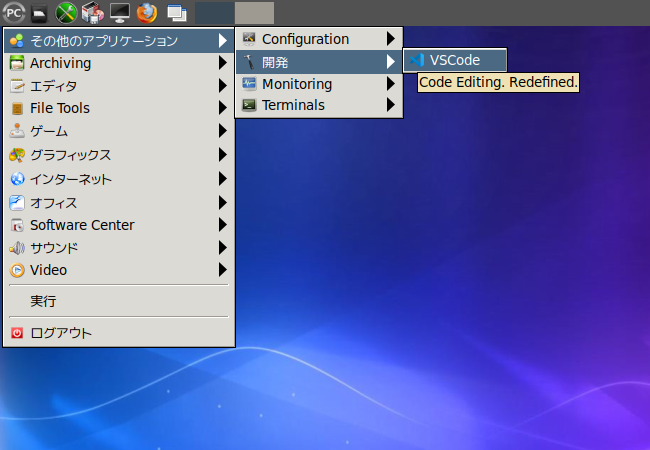Open the Software Center submenu
650x450 pixels.
(x=119, y=225)
